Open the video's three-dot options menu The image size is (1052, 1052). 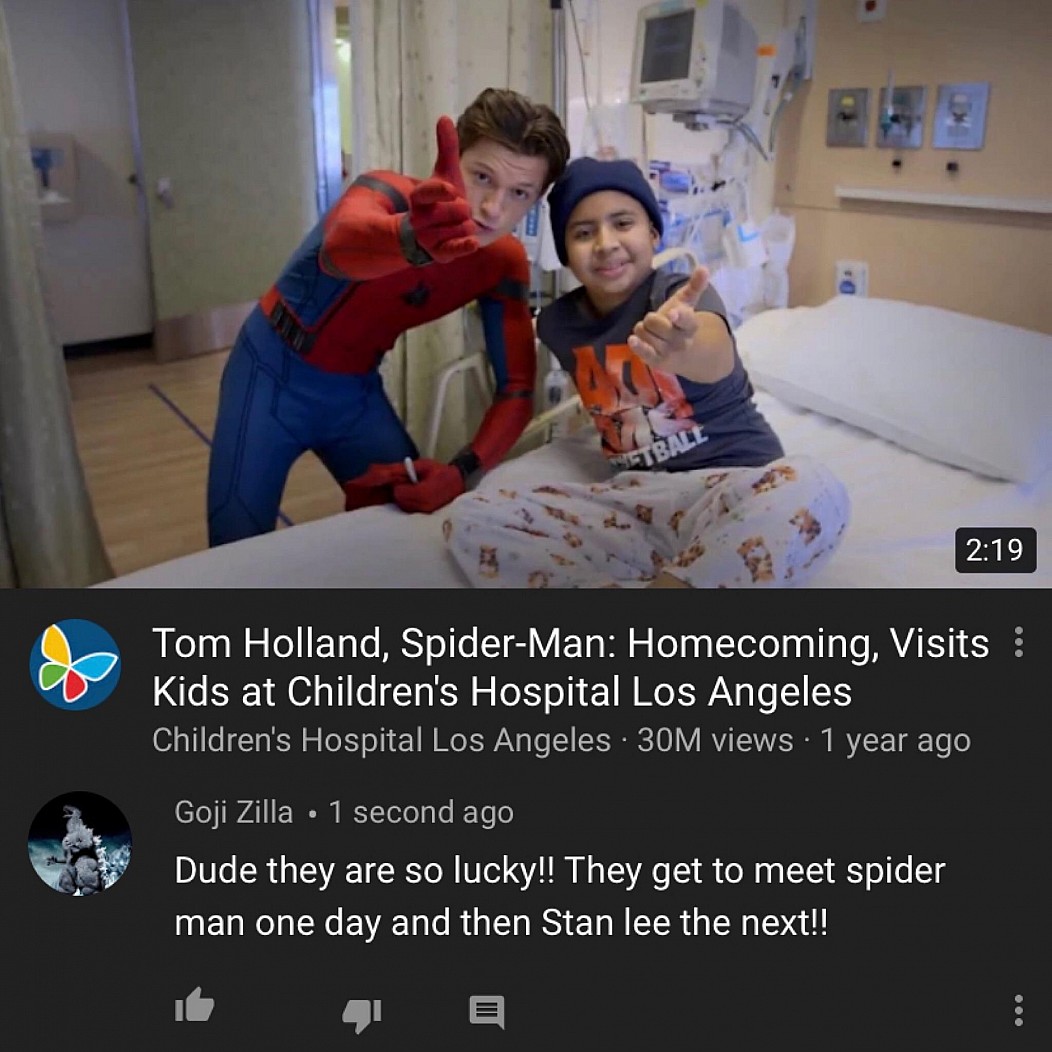coord(1018,642)
